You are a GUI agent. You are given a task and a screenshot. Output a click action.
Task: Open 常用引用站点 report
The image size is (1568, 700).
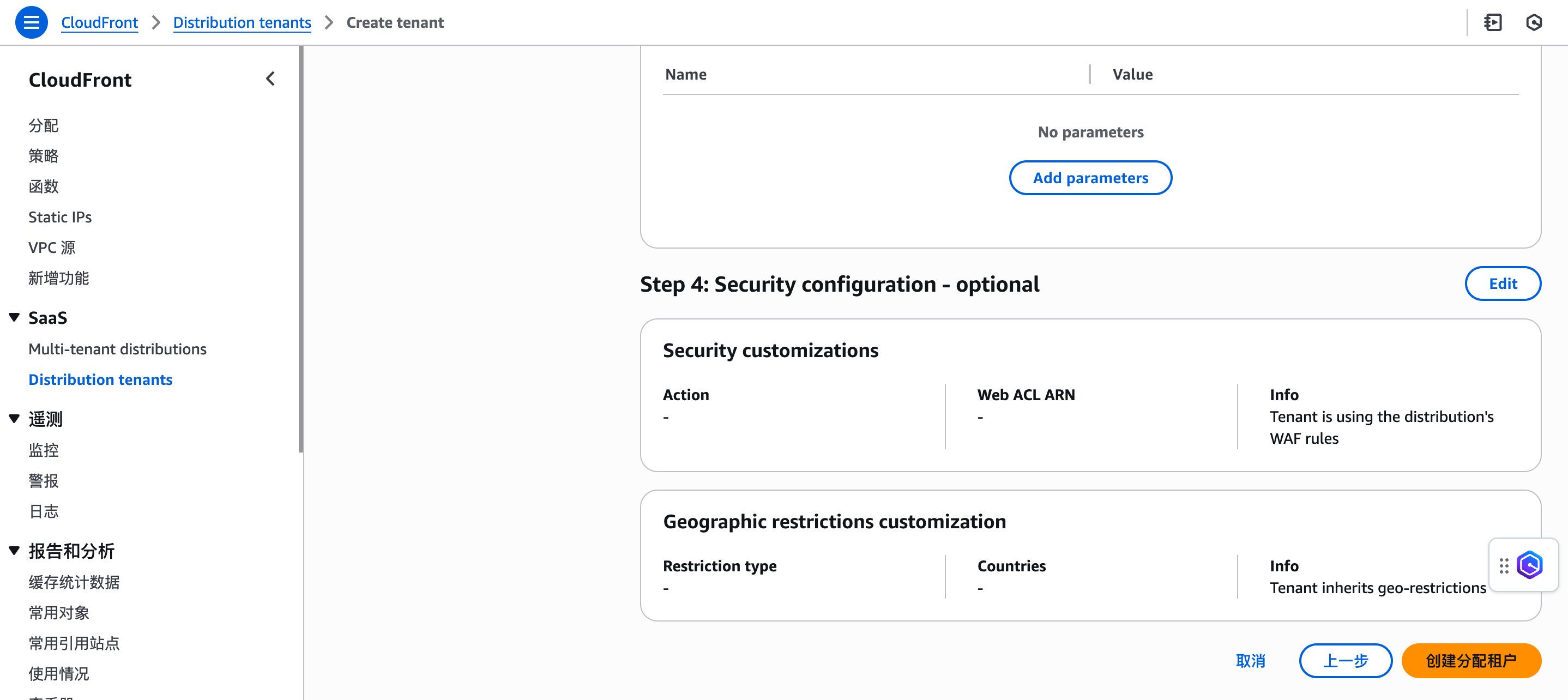click(74, 643)
